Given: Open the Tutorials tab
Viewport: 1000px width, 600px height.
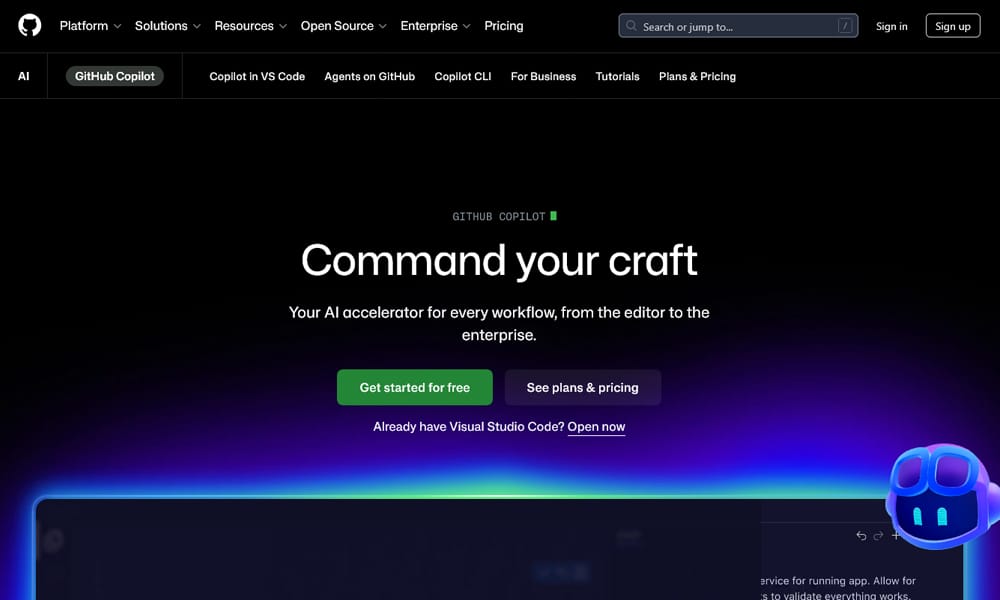Looking at the screenshot, I should click(617, 77).
